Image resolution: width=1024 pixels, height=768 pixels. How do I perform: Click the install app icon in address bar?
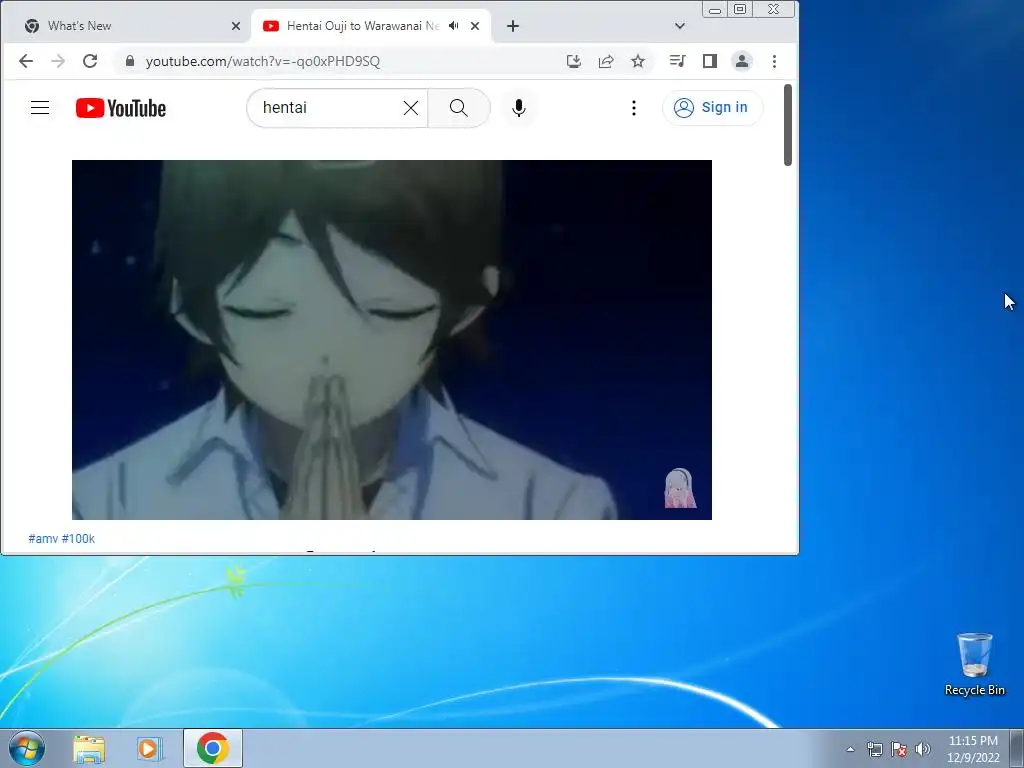click(573, 61)
